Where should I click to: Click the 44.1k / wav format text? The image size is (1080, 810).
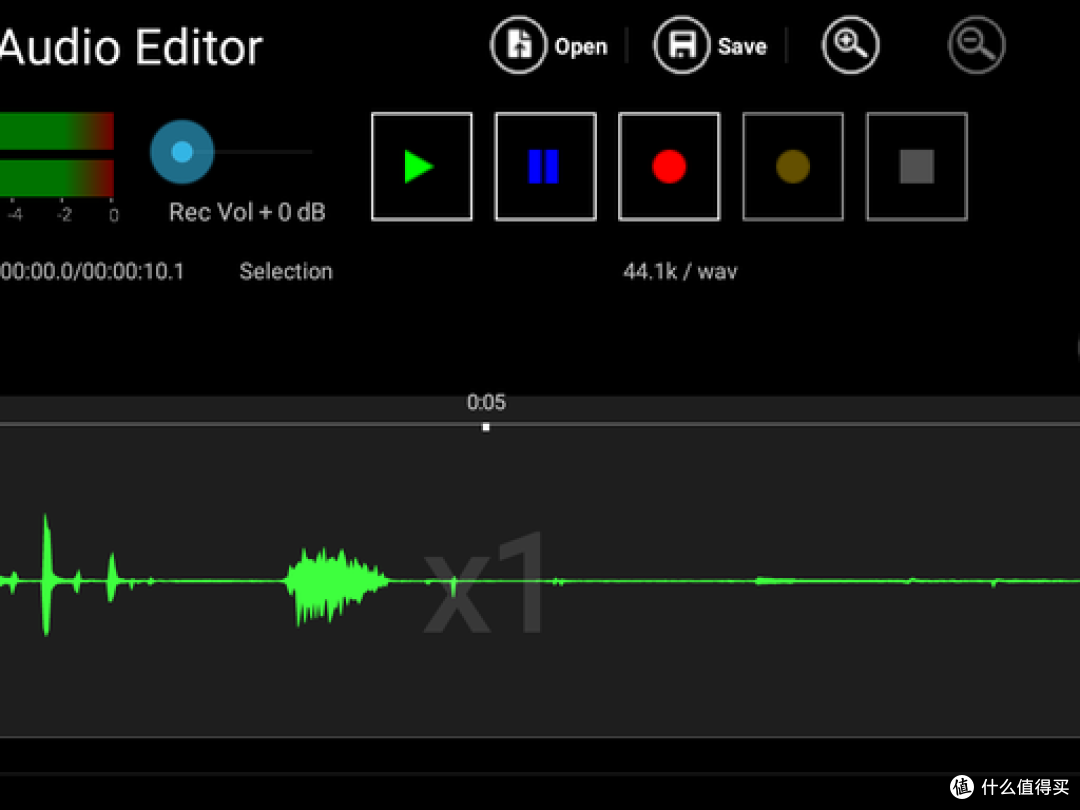pos(680,271)
